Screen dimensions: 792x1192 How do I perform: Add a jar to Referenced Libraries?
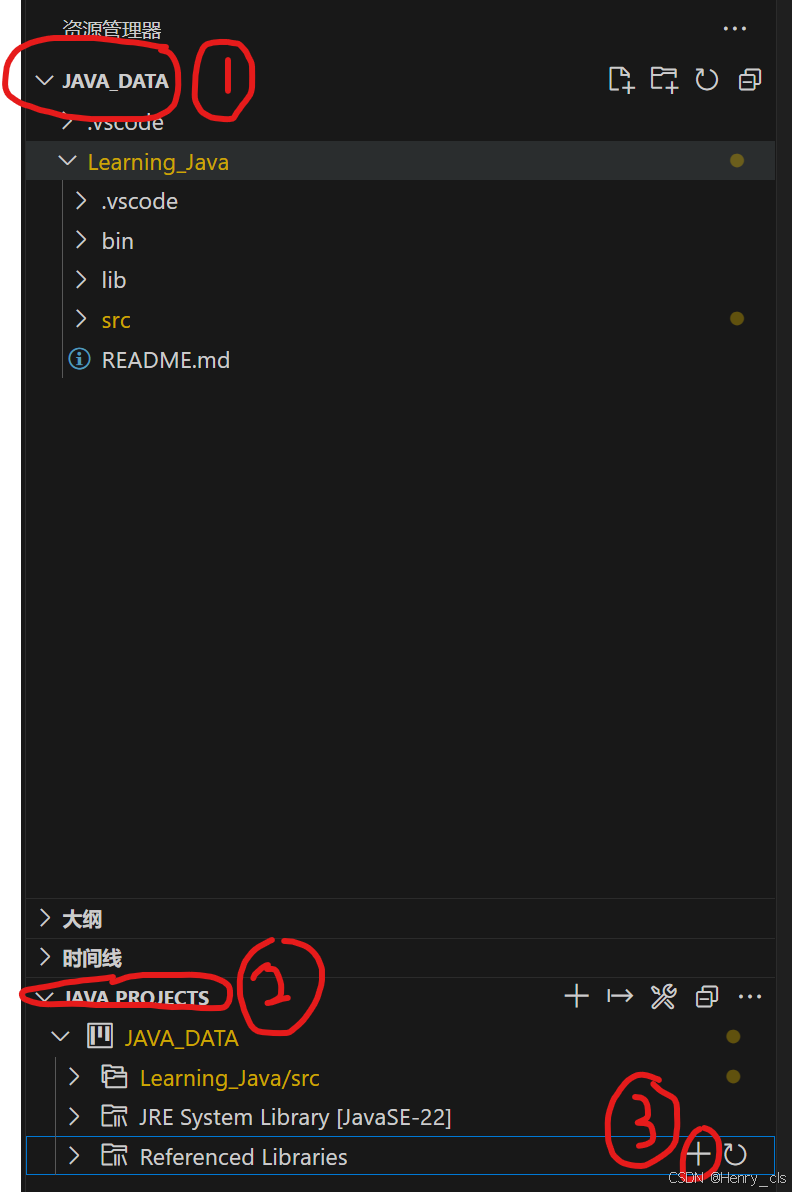(x=699, y=1154)
